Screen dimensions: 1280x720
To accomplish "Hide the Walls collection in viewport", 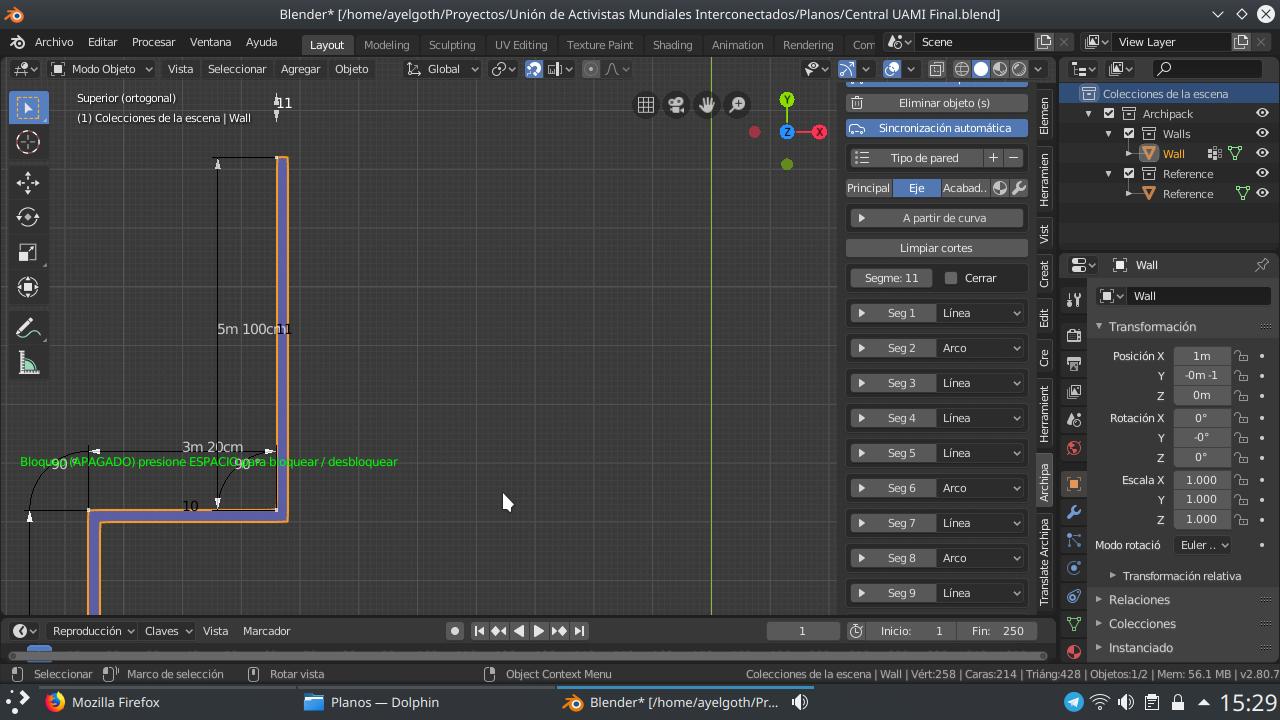I will tap(1262, 134).
